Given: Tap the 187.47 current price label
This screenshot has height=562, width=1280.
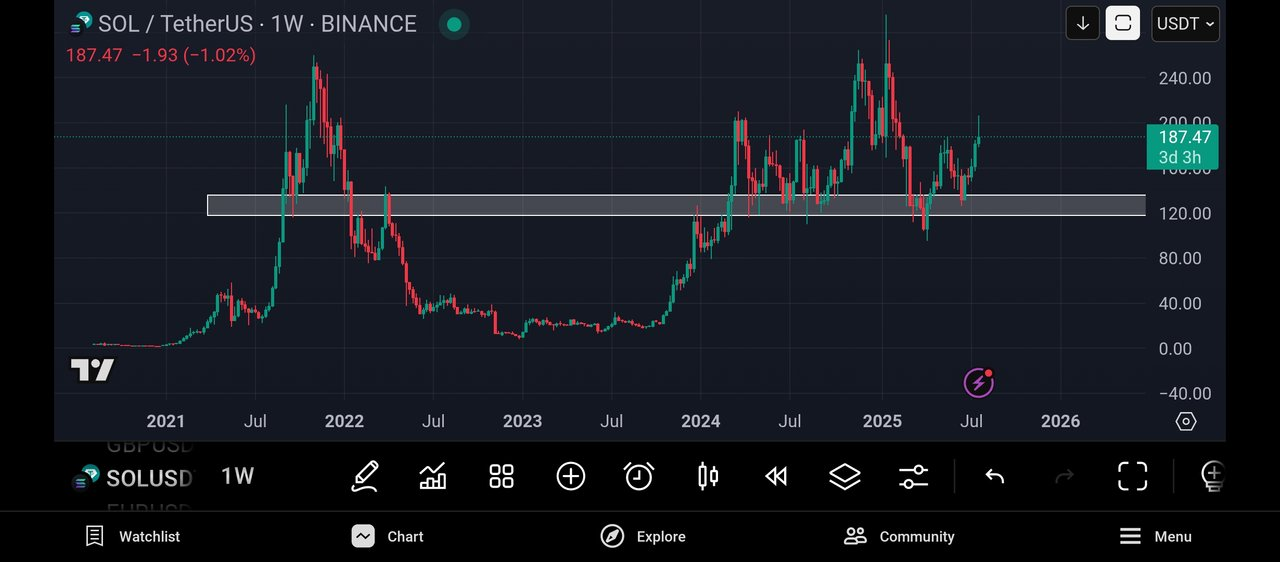Looking at the screenshot, I should click(1185, 147).
